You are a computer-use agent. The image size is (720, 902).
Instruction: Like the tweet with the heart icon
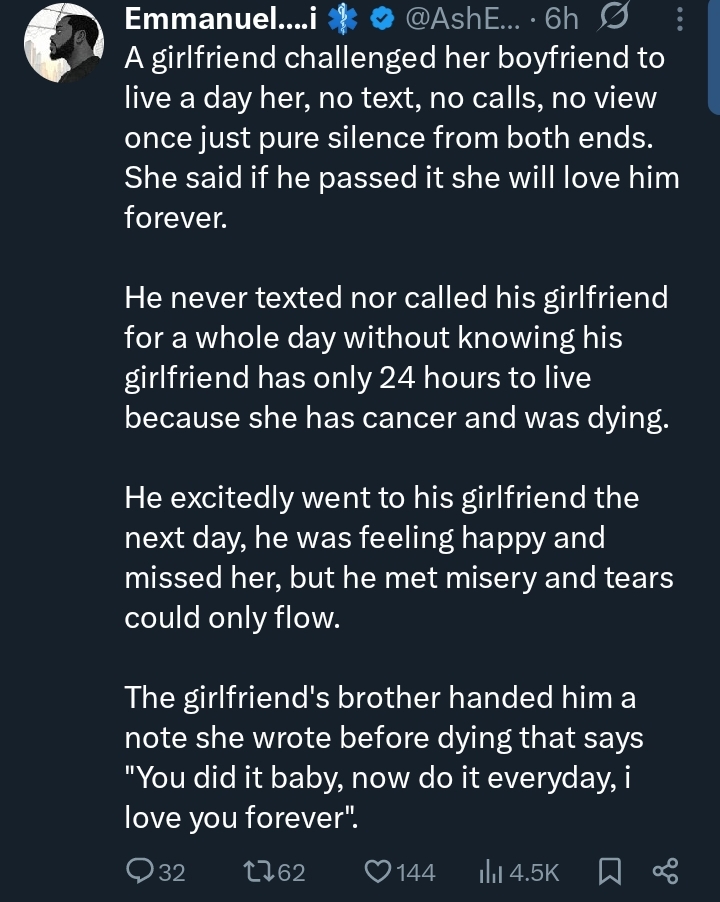377,872
